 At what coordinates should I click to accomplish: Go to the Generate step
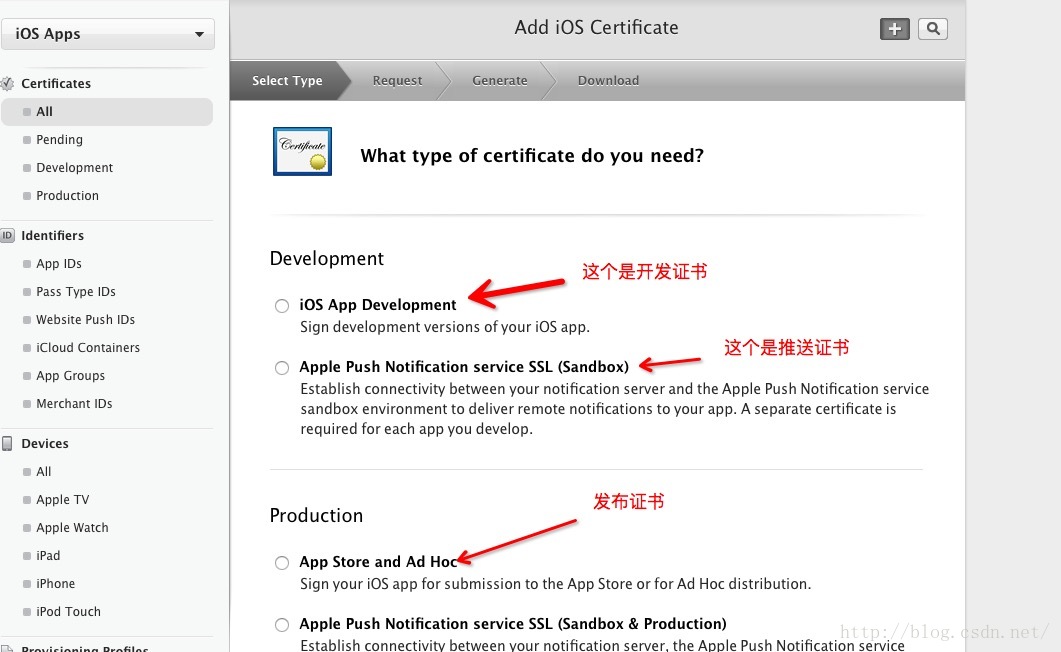coord(499,80)
